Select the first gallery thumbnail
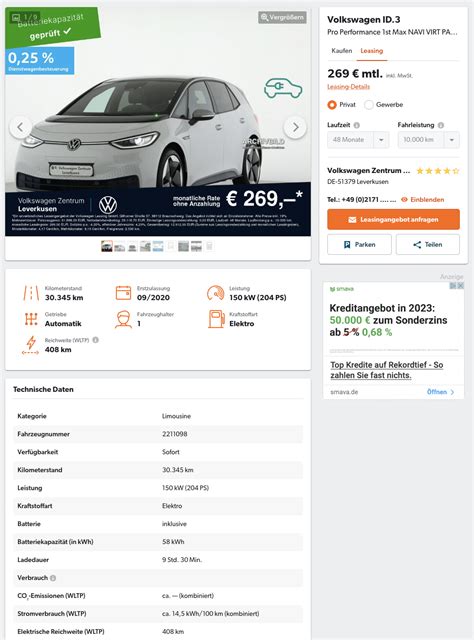This screenshot has height=640, width=474. 107,246
